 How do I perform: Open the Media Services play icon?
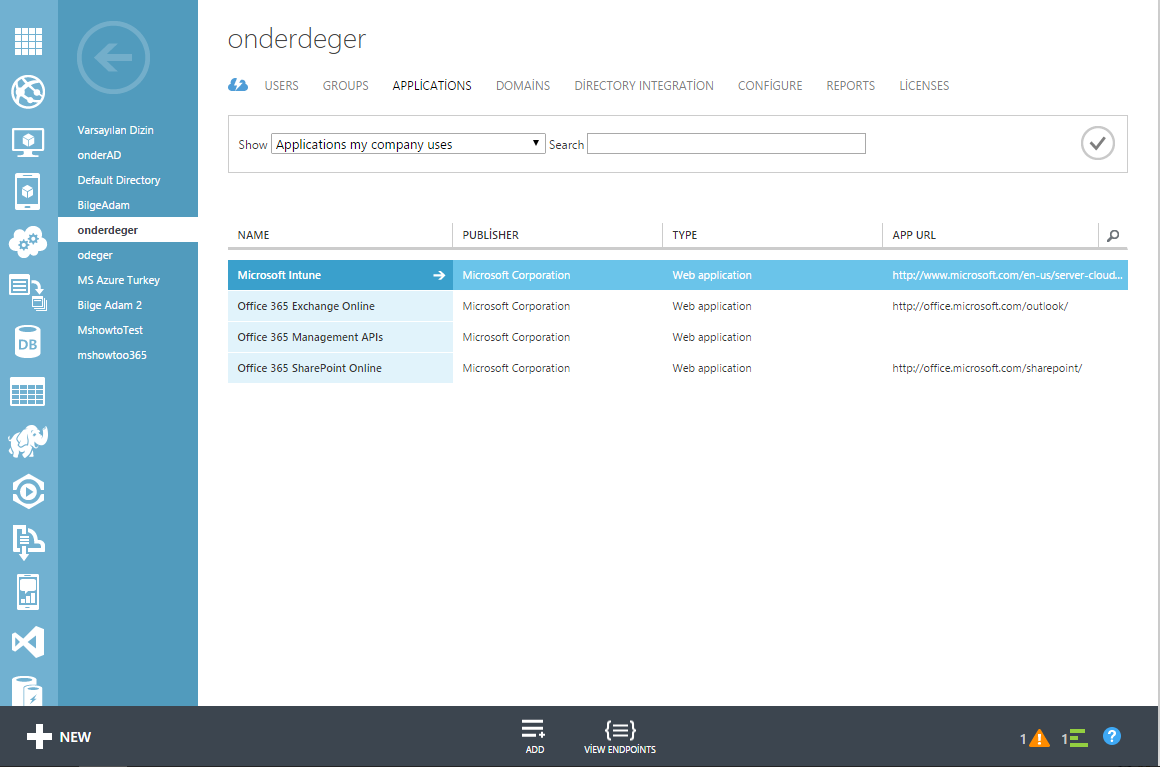(x=28, y=492)
